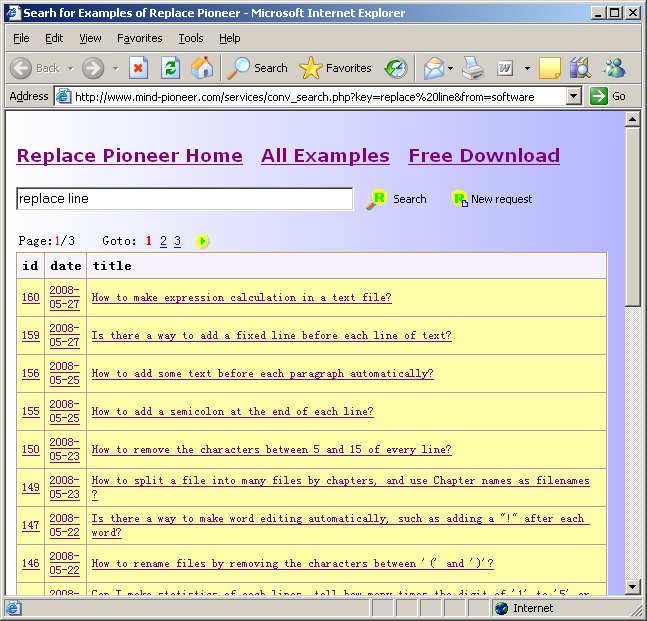647x621 pixels.
Task: Expand the Back button history dropdown
Action: click(70, 69)
